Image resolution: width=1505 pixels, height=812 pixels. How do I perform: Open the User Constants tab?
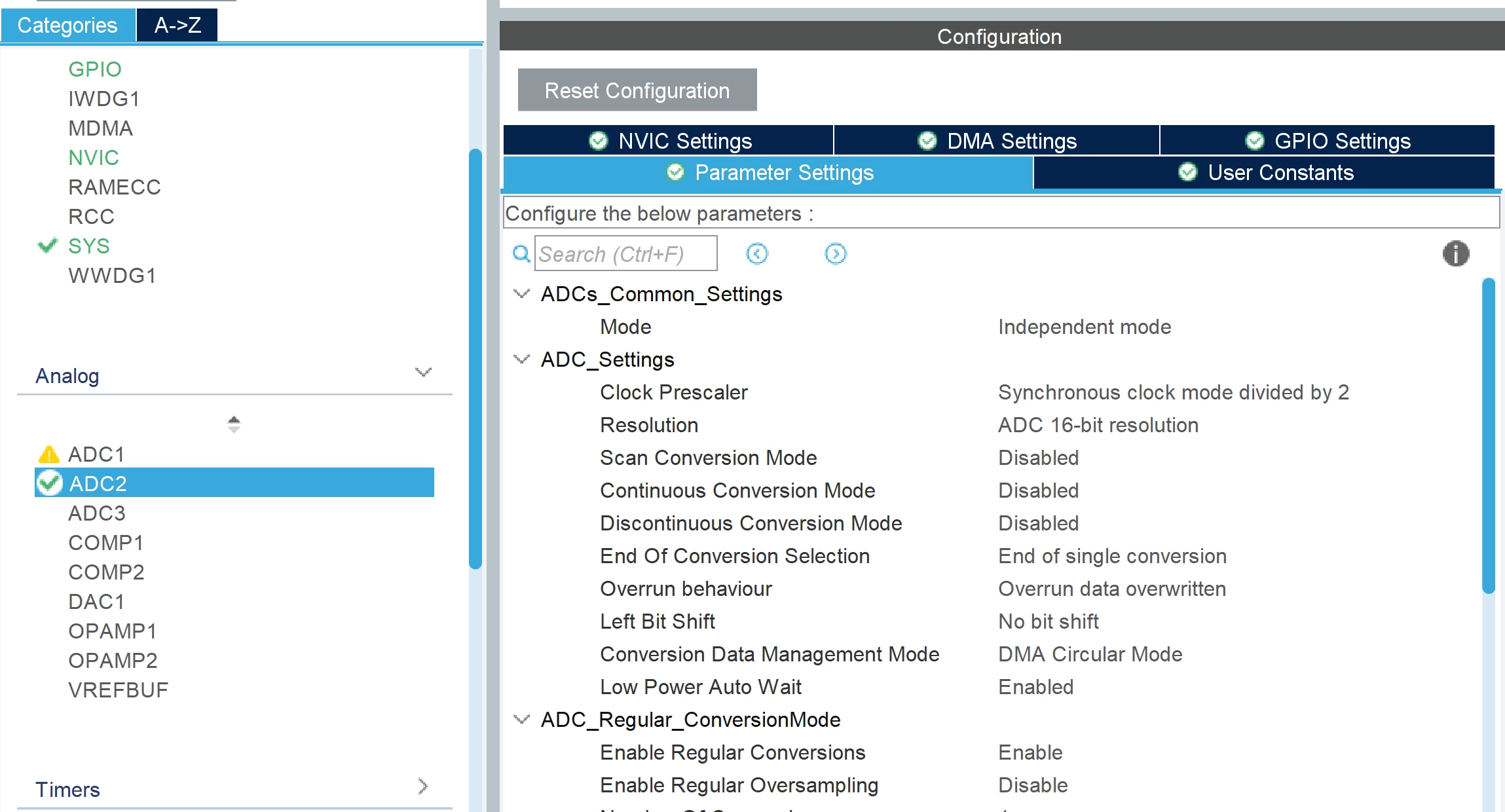pos(1264,173)
